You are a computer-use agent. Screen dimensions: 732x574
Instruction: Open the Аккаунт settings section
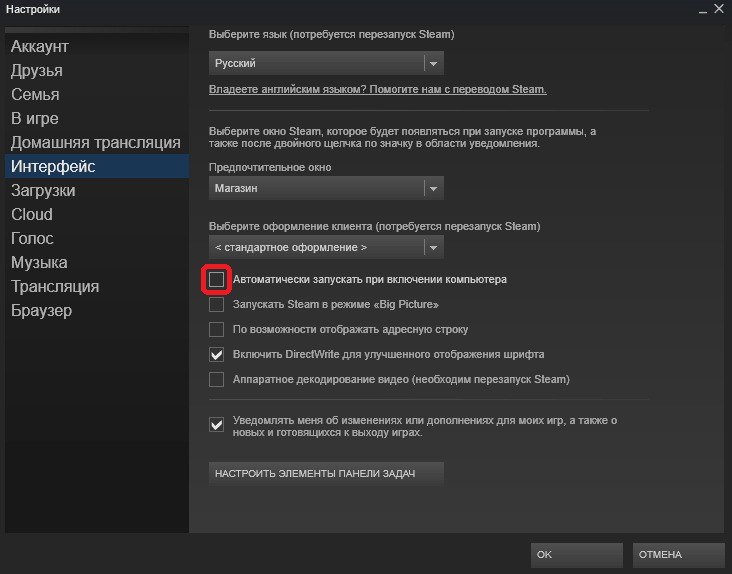(x=97, y=47)
